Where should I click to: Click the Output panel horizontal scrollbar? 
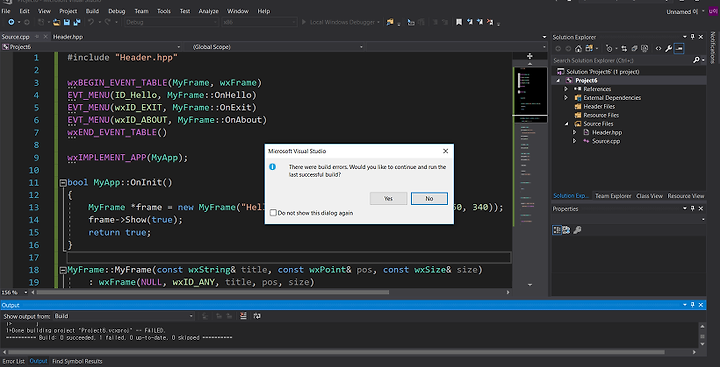tap(336, 352)
